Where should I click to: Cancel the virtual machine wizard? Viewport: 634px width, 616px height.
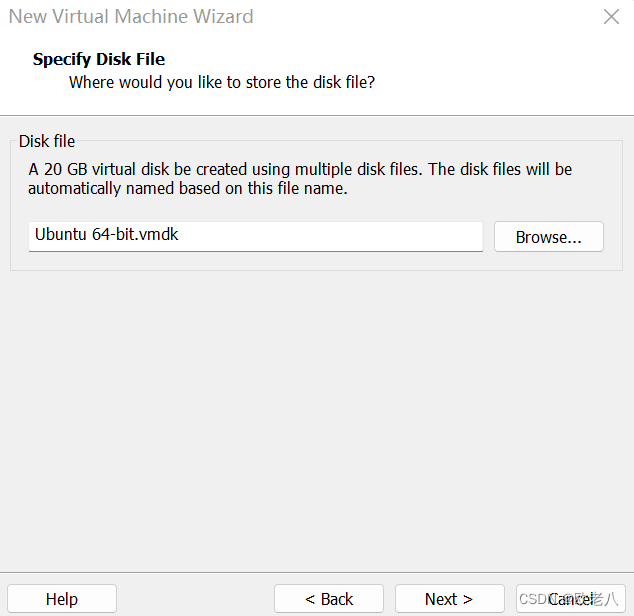(571, 599)
